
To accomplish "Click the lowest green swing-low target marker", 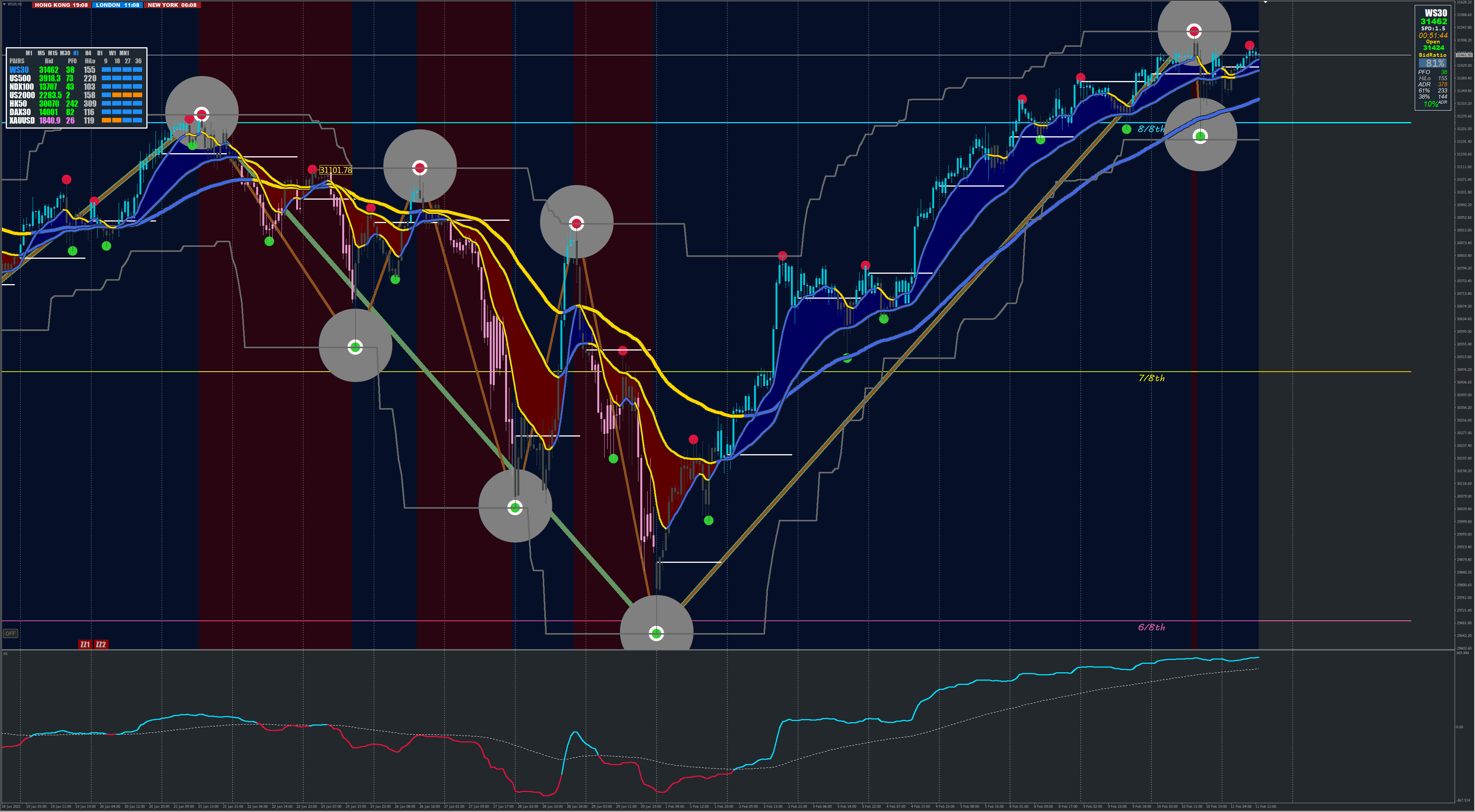I will point(656,633).
